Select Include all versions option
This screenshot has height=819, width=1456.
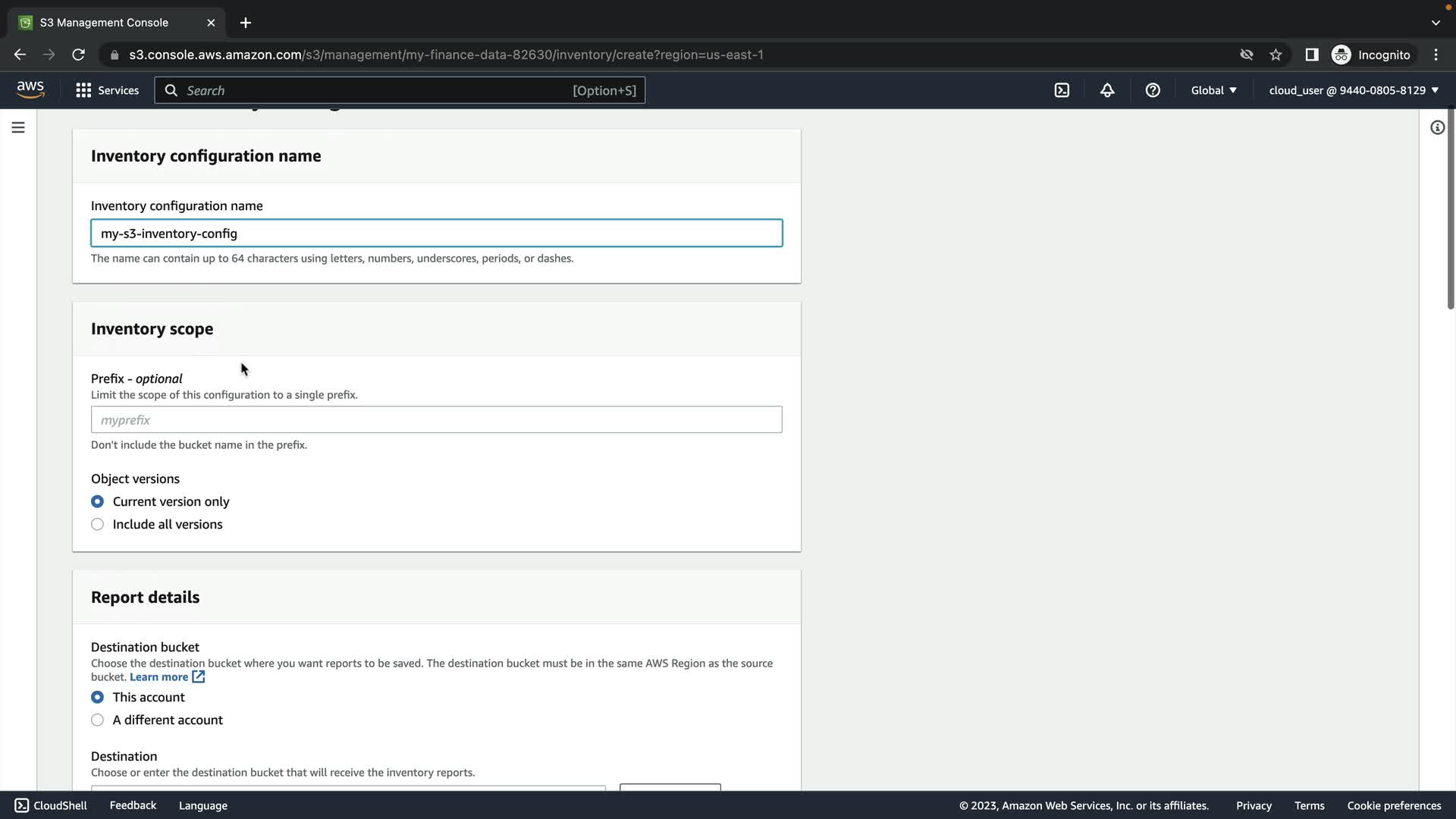click(x=98, y=525)
